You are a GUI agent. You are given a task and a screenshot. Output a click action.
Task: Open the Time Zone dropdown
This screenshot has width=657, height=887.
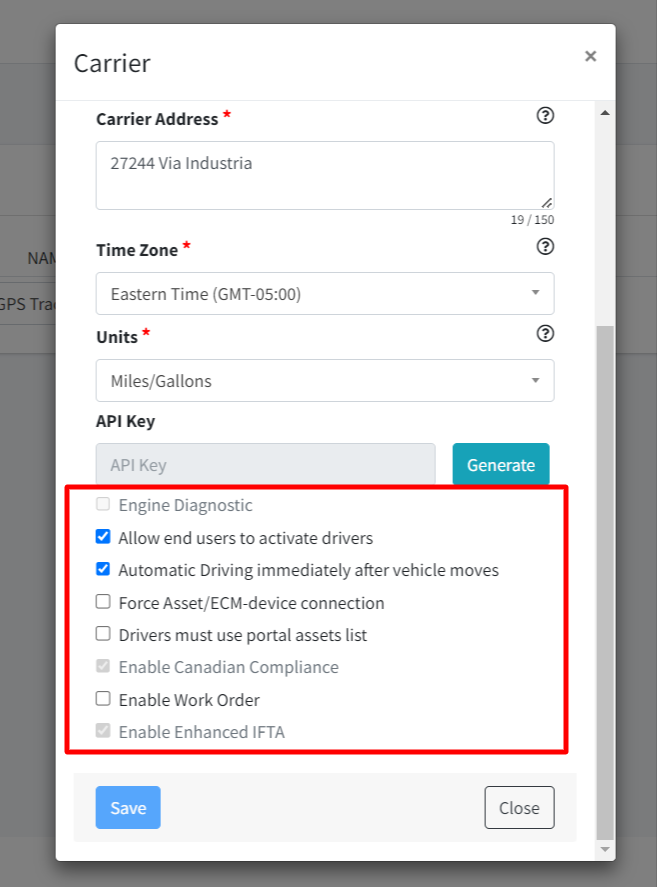coord(325,294)
